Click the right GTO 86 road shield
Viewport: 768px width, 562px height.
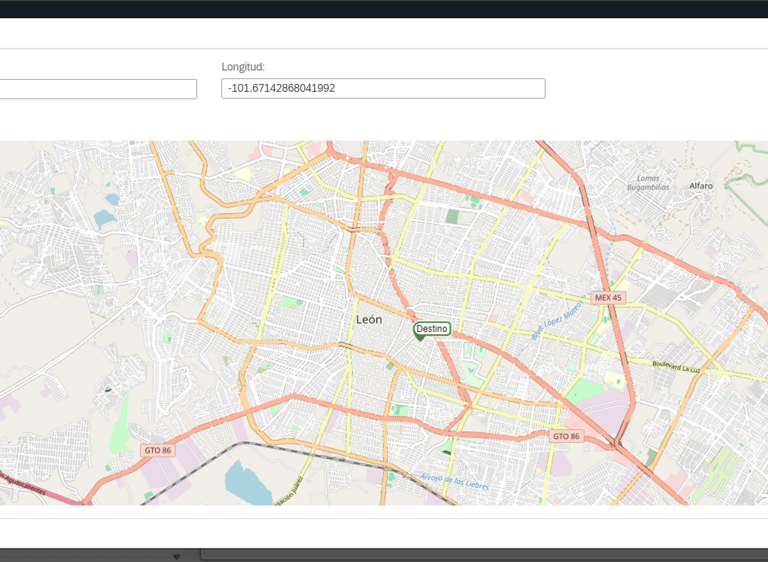566,436
